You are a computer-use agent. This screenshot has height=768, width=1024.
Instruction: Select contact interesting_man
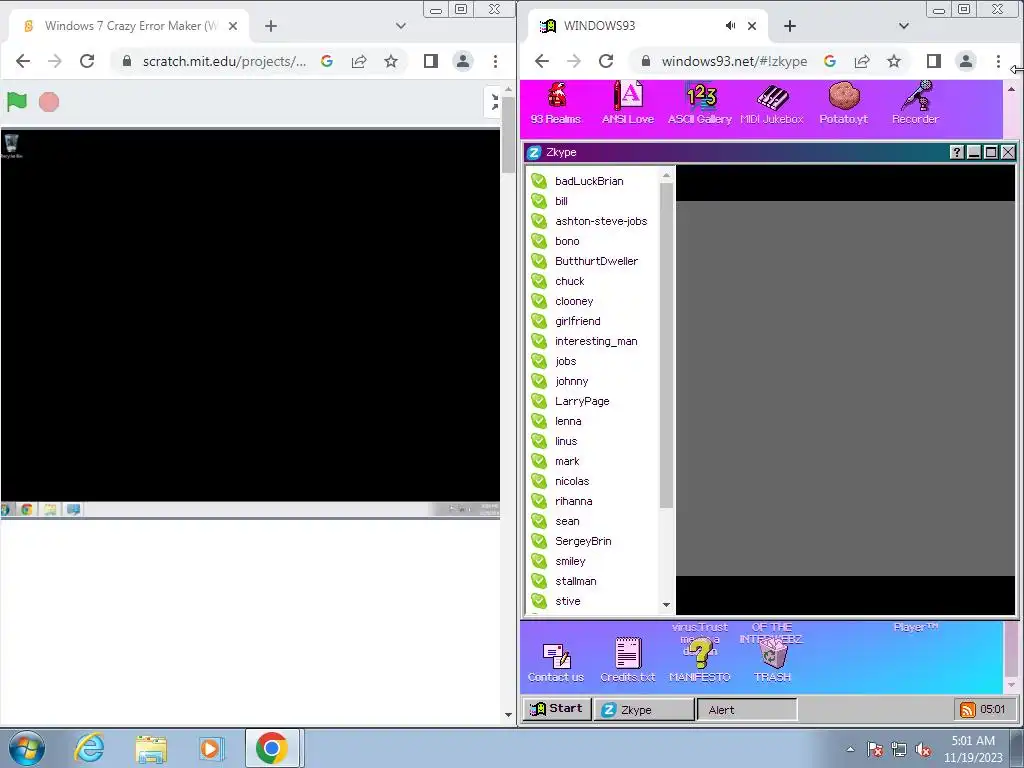coord(596,341)
